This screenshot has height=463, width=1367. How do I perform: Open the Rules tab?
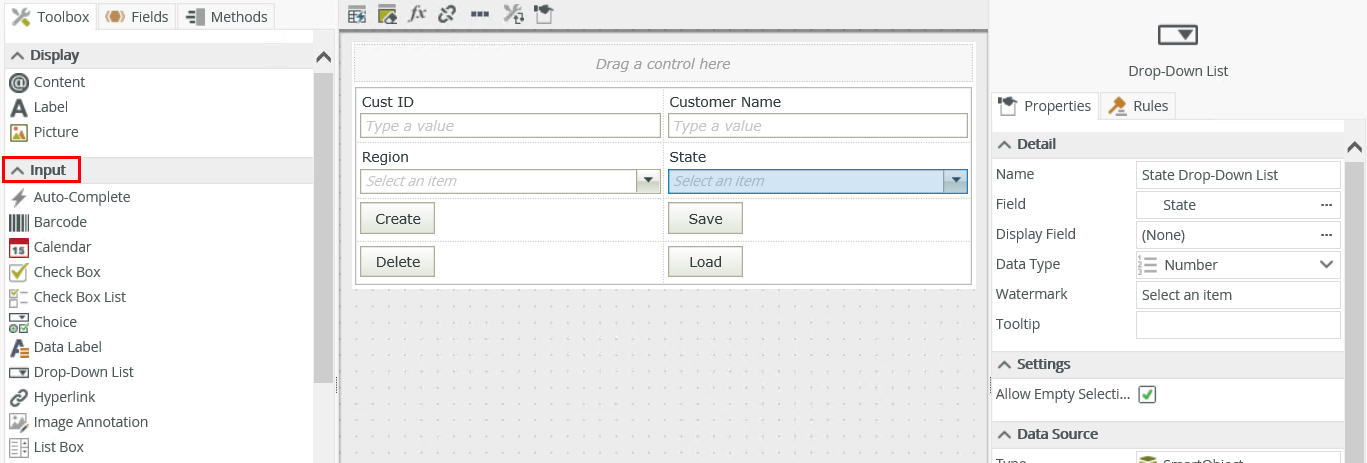click(x=1138, y=106)
